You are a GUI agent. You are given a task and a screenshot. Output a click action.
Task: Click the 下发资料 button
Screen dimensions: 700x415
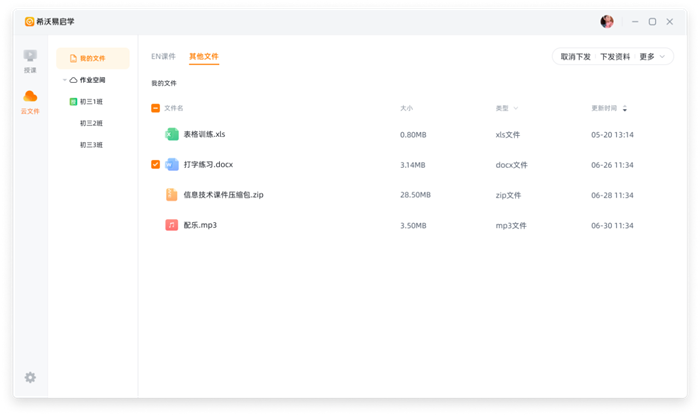(615, 57)
